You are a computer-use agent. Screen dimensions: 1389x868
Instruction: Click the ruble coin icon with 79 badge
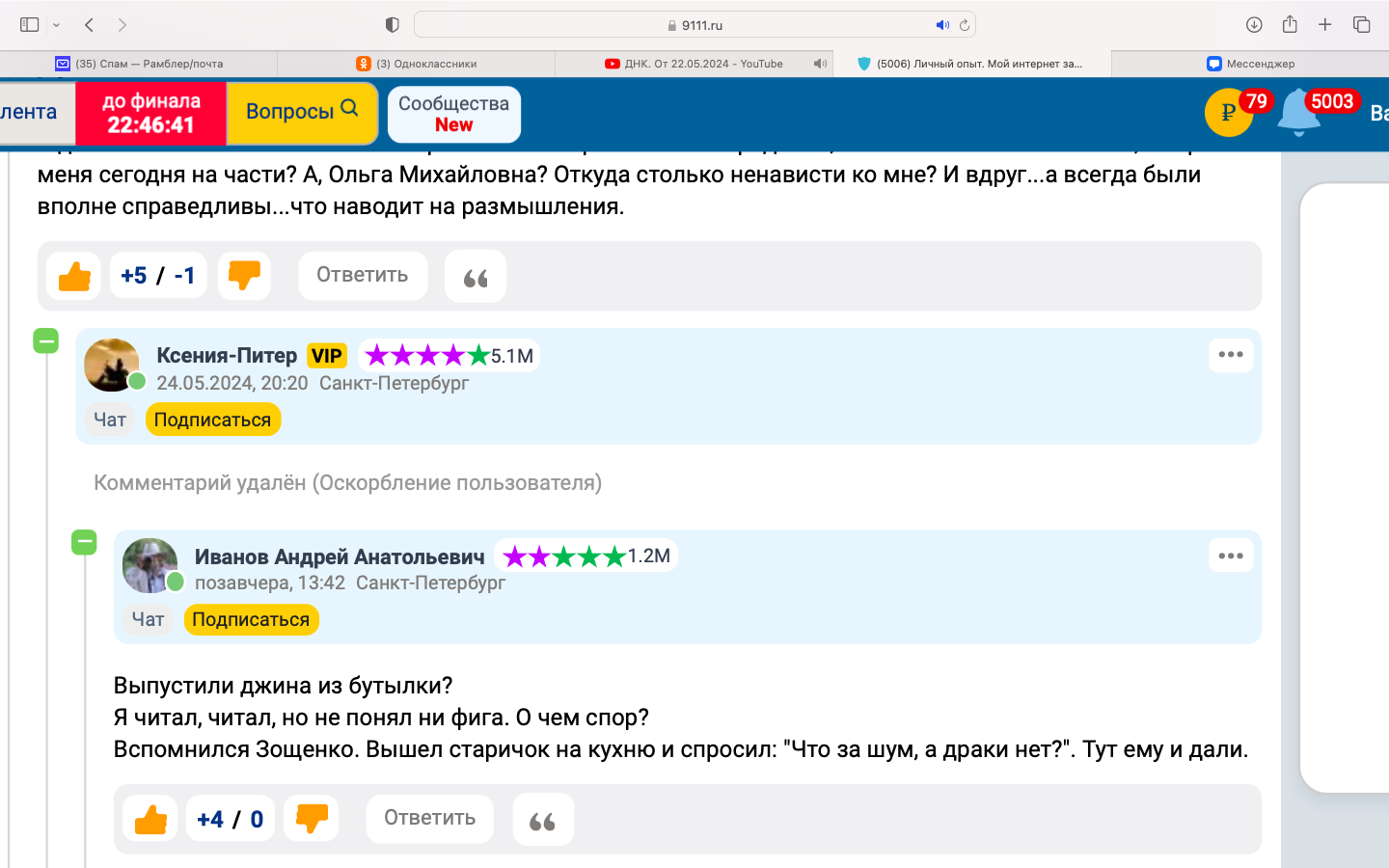(x=1228, y=113)
